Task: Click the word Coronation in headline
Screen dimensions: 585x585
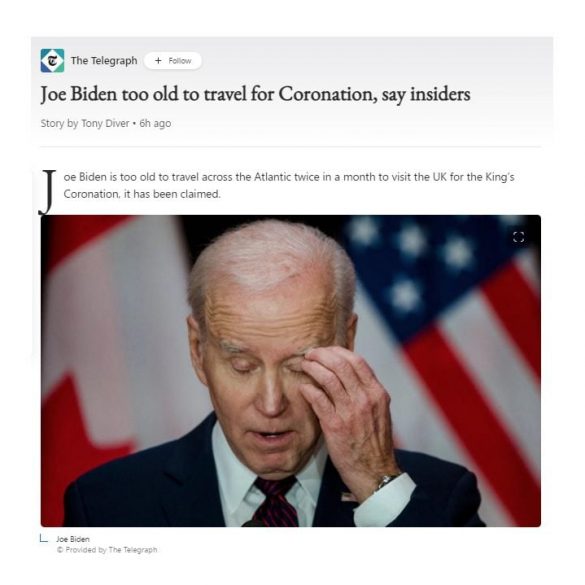Action: (x=327, y=94)
